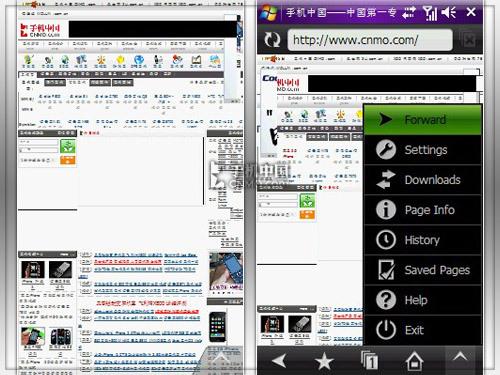Tap the back arrow in bottom toolbar

tap(279, 361)
